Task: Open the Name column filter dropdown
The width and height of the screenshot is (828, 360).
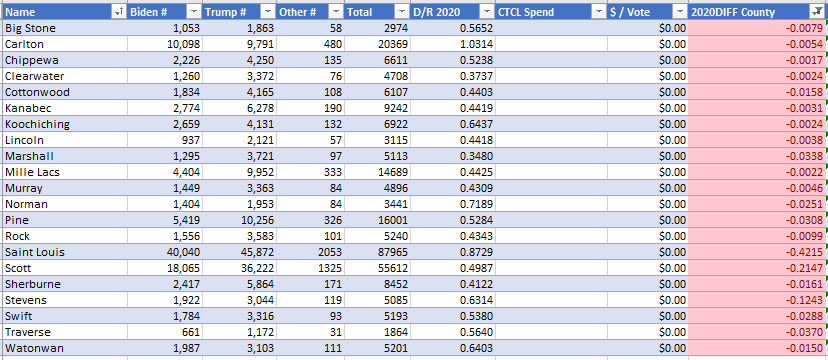Action: point(120,12)
